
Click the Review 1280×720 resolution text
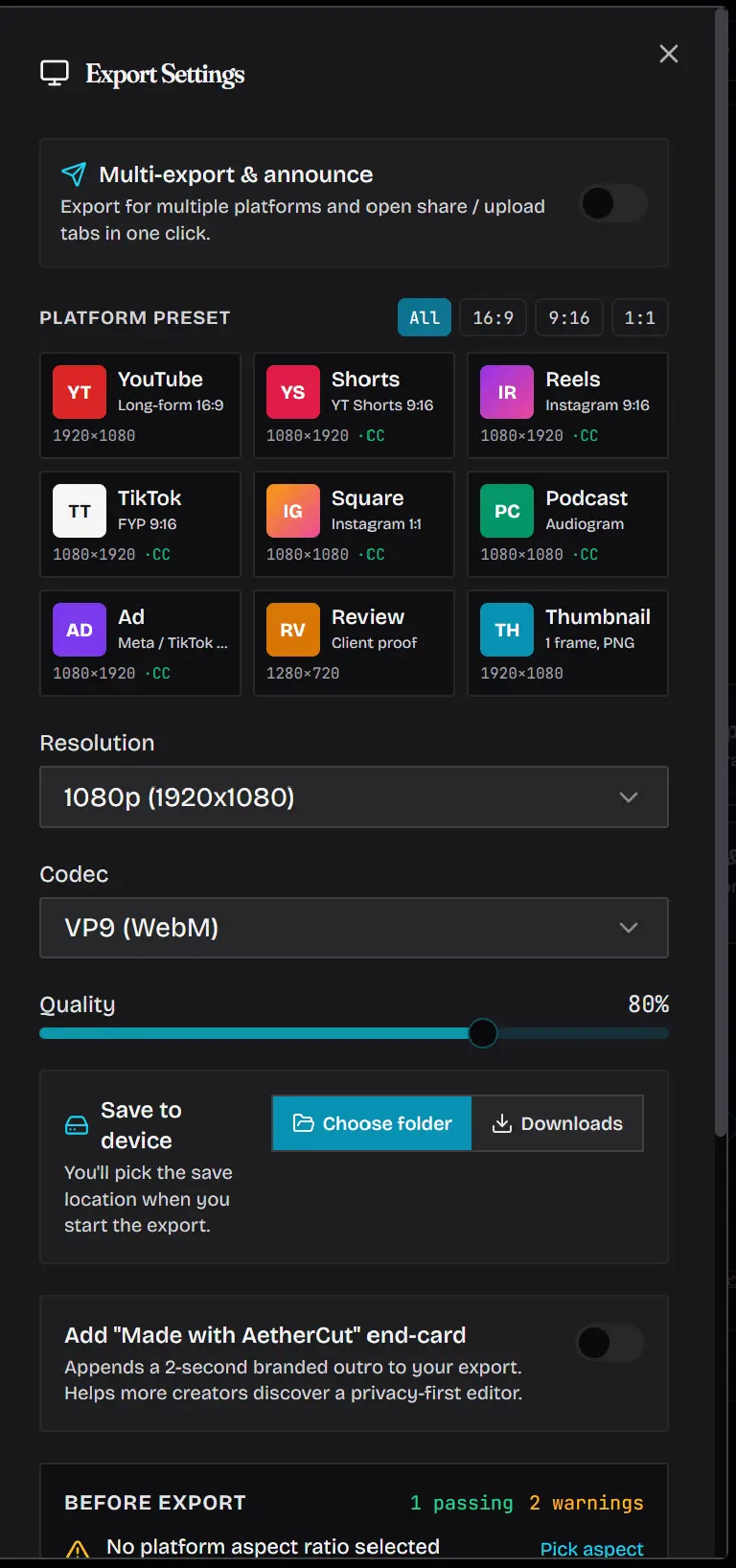click(x=303, y=673)
